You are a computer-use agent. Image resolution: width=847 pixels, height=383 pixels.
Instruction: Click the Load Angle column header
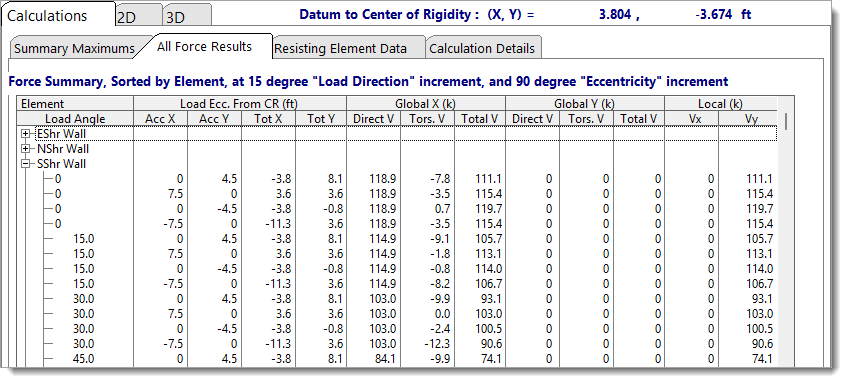(x=75, y=118)
